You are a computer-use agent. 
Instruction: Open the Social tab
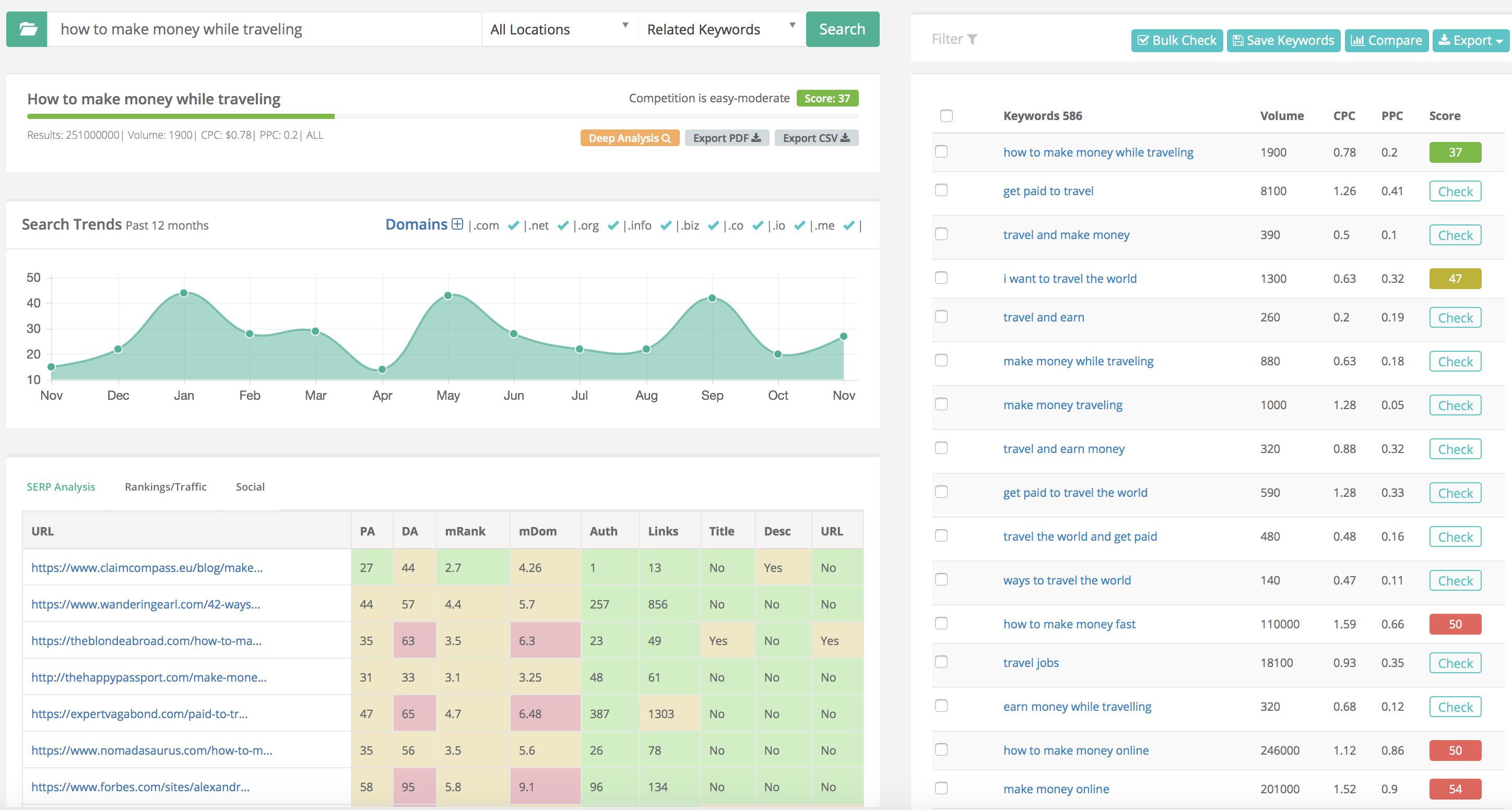click(x=250, y=486)
